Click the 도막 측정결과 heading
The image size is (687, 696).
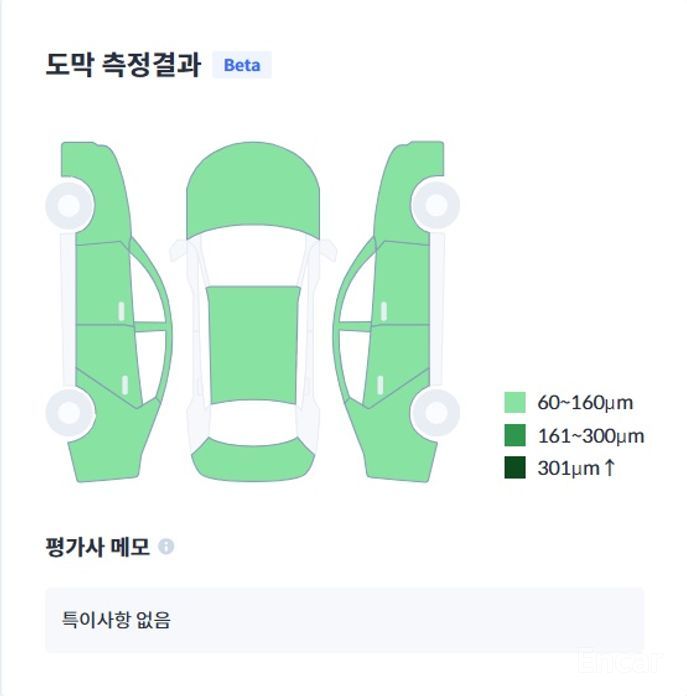click(x=123, y=65)
